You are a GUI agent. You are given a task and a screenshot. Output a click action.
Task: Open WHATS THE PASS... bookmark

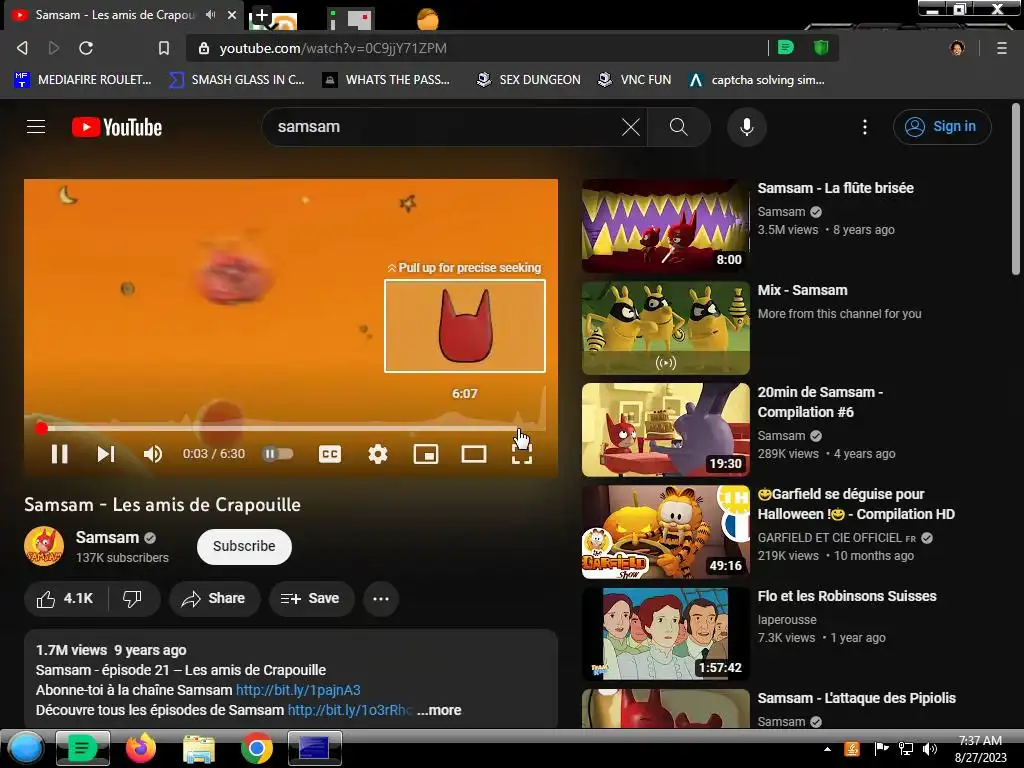387,80
